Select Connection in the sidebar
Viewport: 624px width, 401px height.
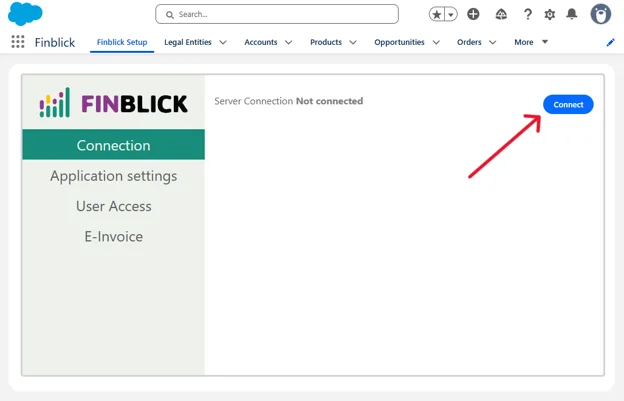113,145
